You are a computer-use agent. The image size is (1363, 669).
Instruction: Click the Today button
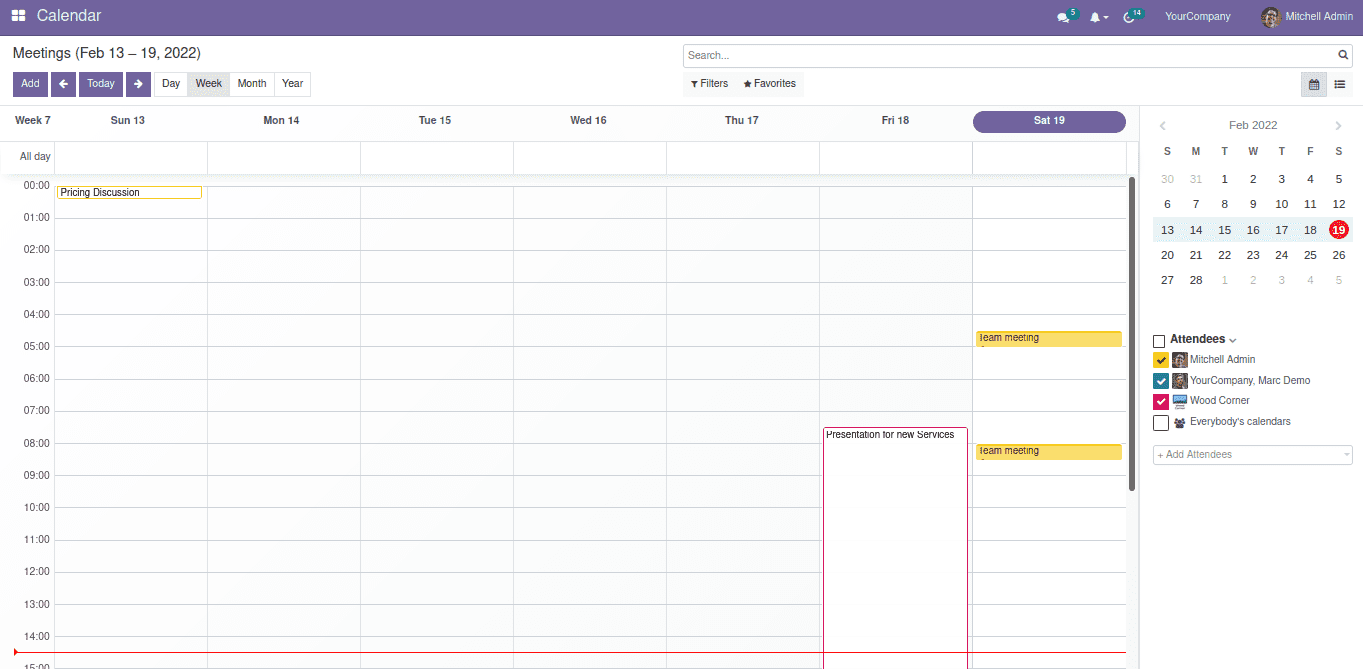(x=101, y=84)
